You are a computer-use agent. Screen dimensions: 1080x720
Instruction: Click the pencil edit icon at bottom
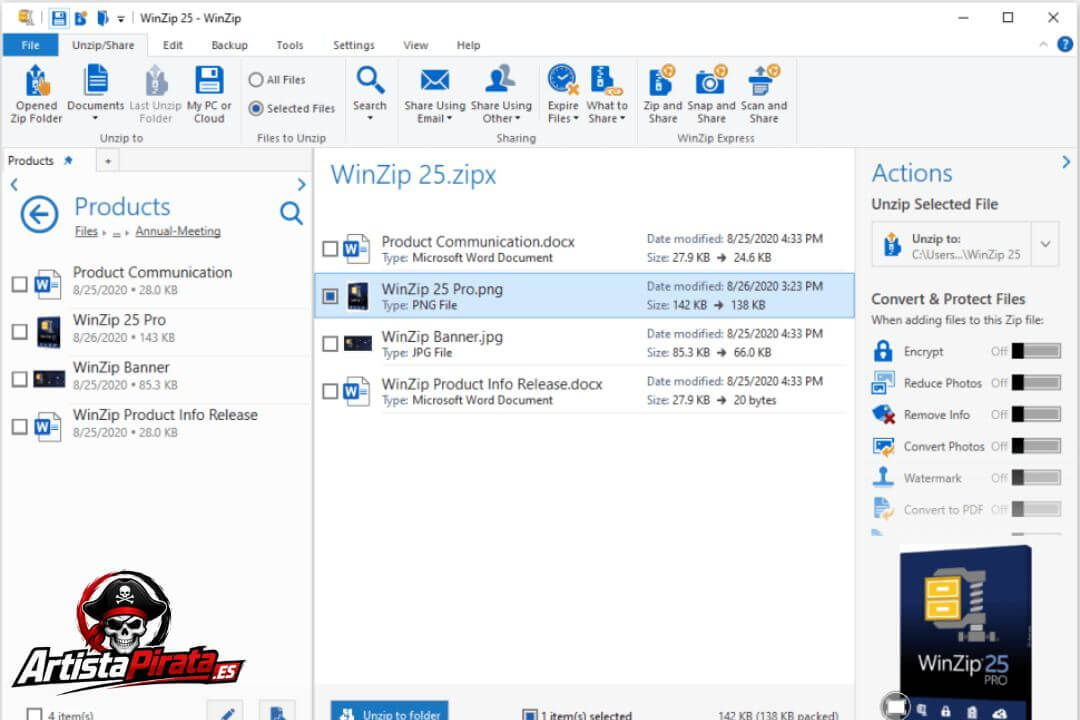(x=226, y=713)
